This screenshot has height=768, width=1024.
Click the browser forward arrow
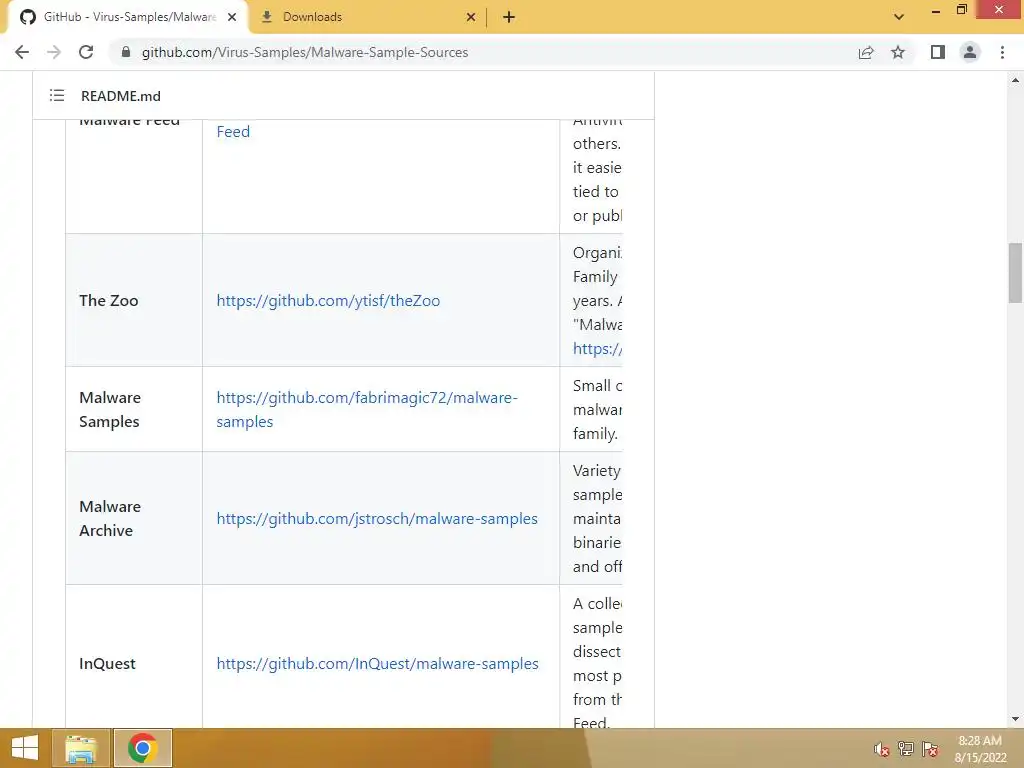click(54, 52)
